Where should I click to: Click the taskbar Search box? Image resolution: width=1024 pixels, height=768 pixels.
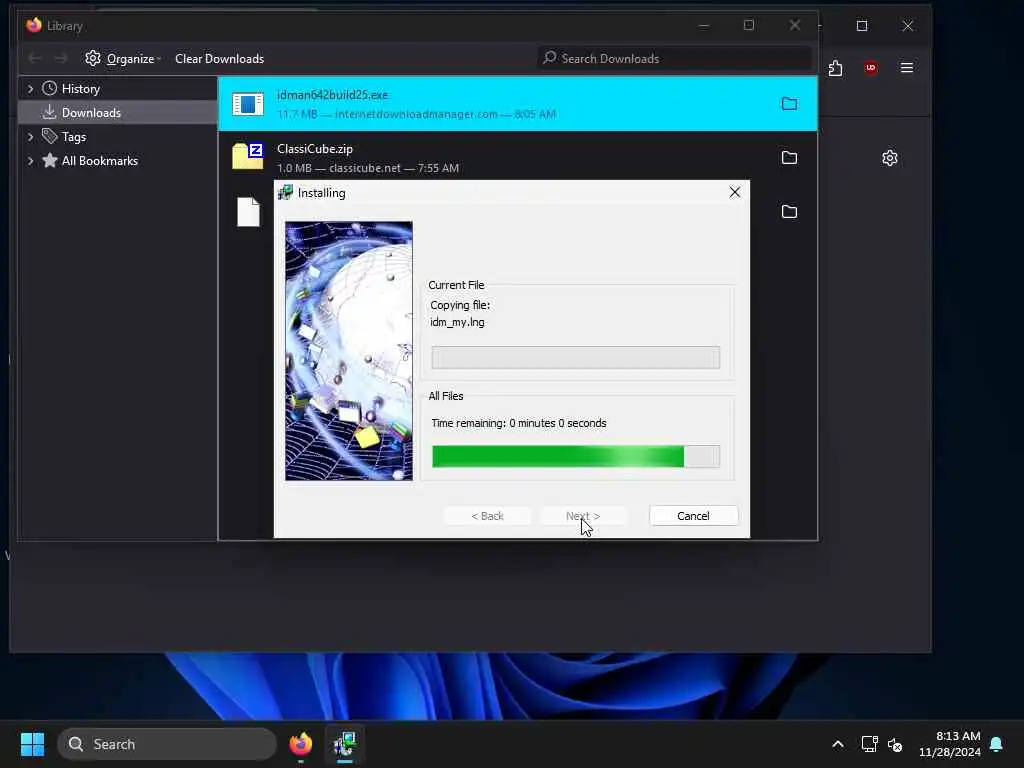(x=167, y=744)
